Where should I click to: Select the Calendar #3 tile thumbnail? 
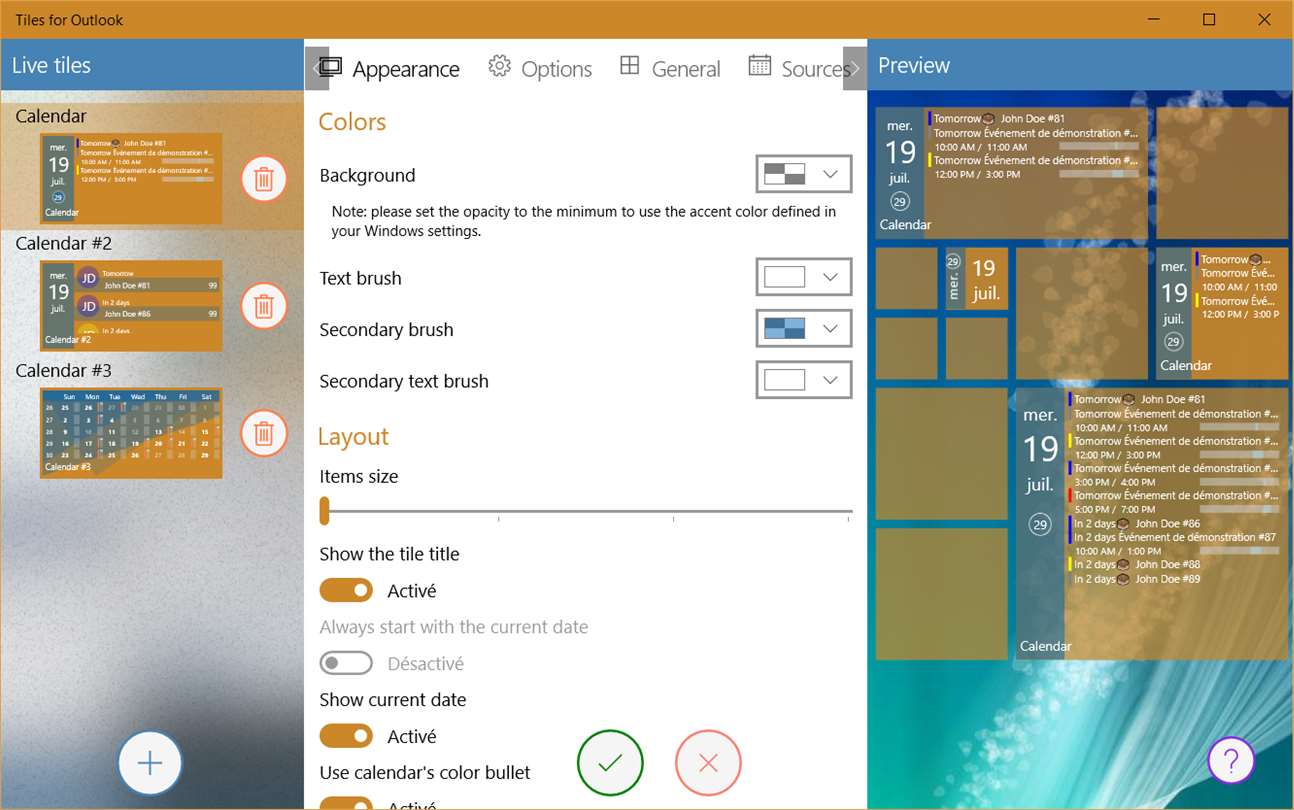[x=131, y=433]
